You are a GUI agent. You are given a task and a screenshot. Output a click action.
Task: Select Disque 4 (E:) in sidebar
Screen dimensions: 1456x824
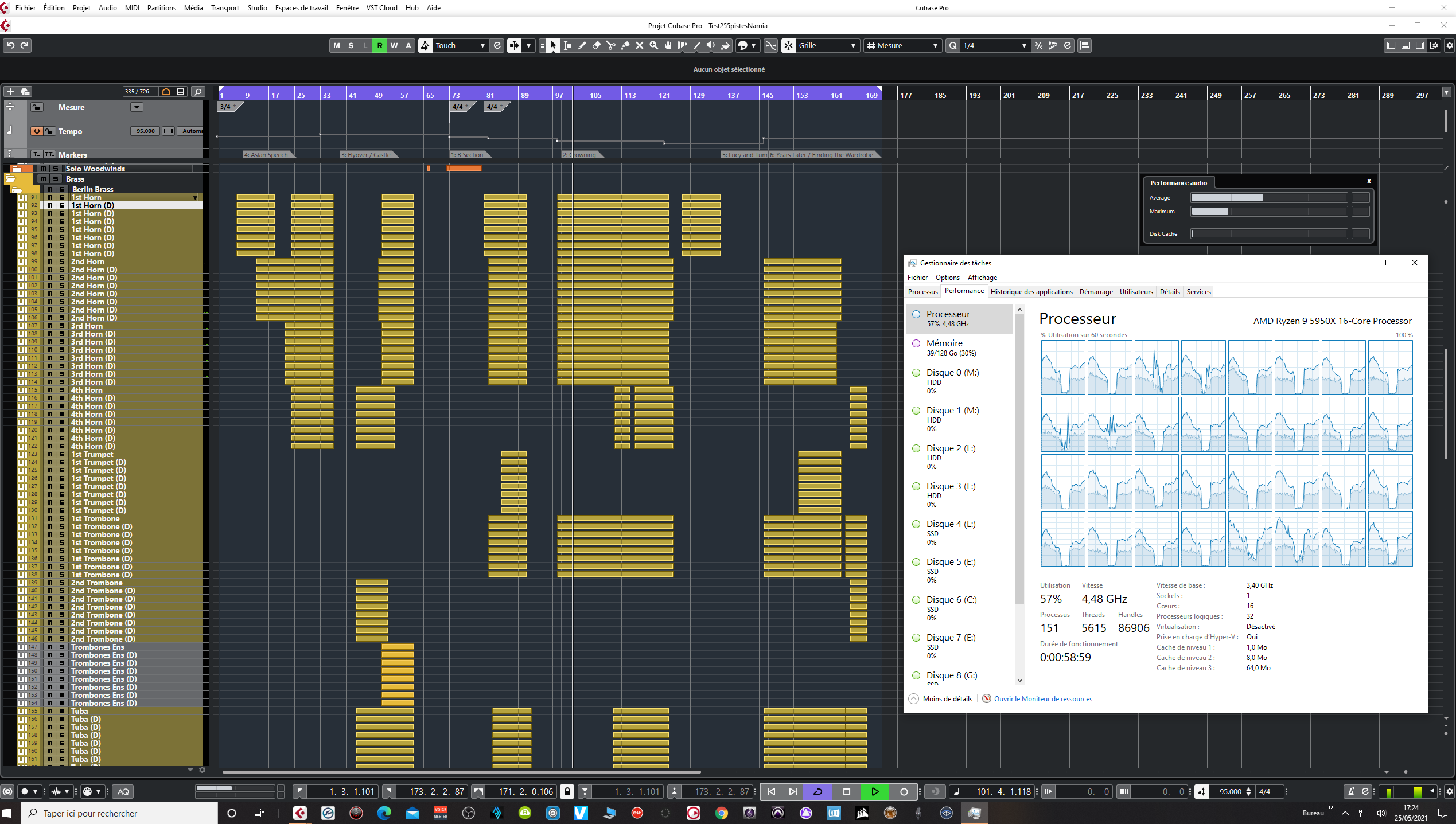click(959, 532)
